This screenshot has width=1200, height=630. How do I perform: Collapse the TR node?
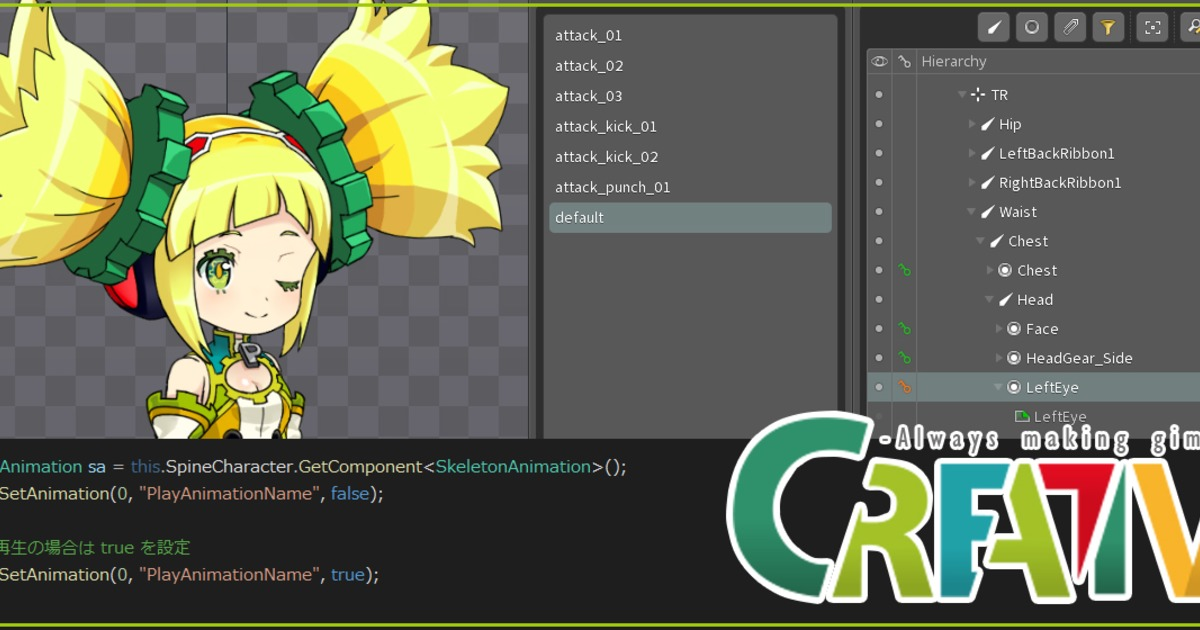tap(962, 95)
